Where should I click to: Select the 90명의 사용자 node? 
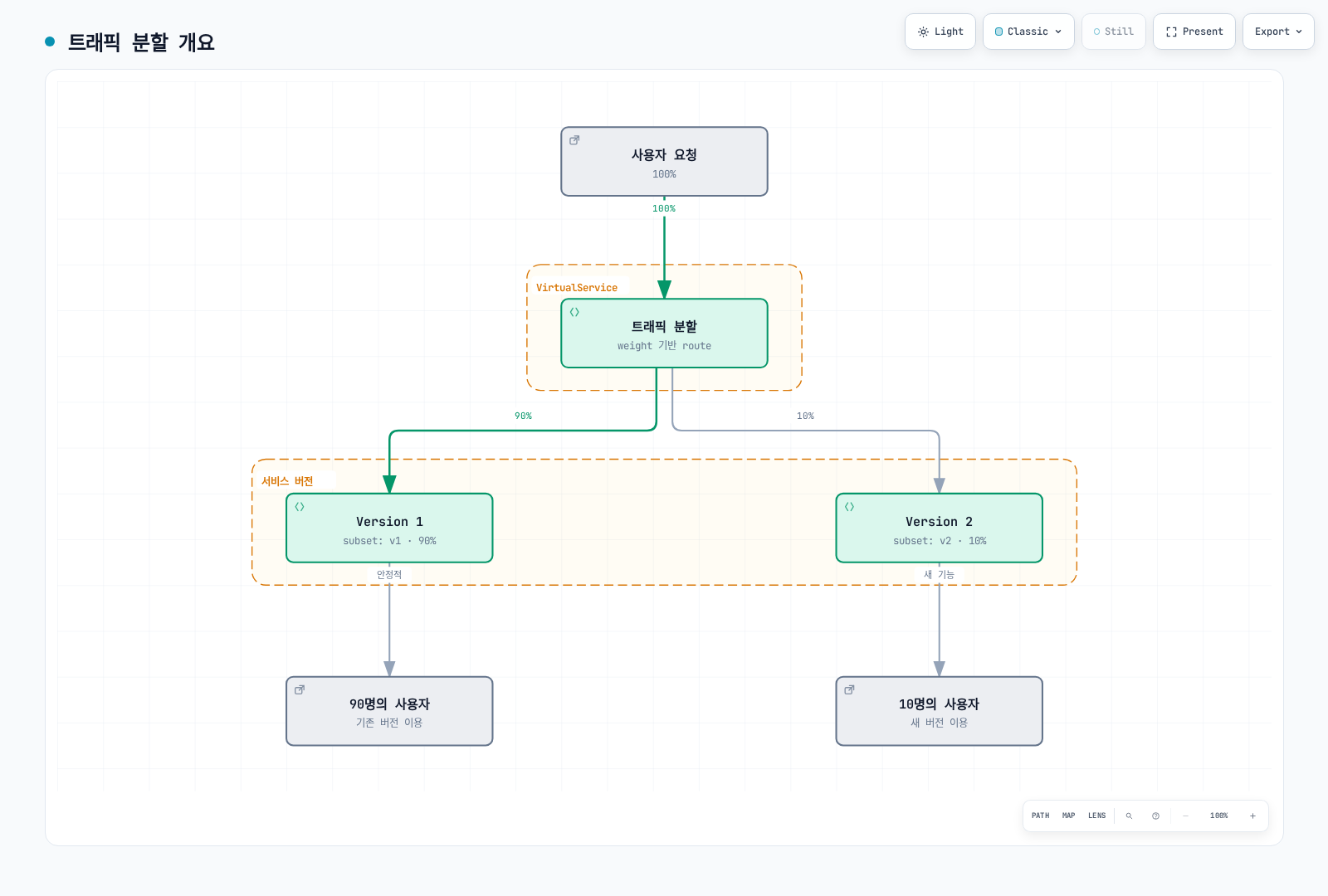[x=389, y=711]
